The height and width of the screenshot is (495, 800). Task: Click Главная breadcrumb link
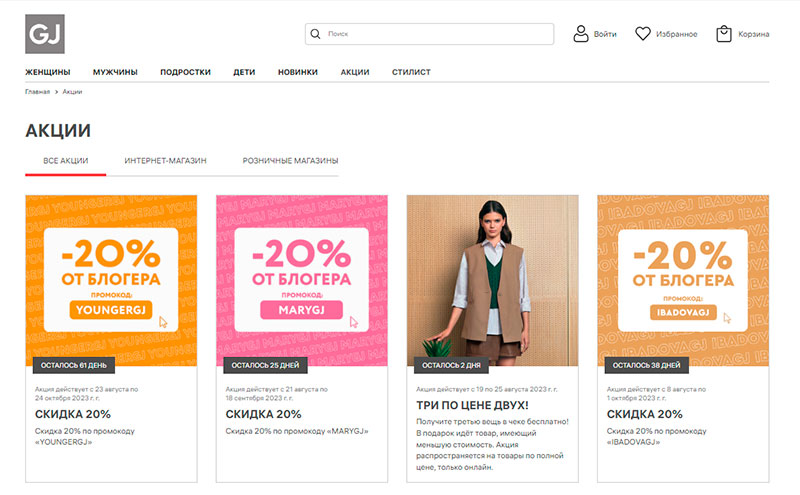click(37, 92)
